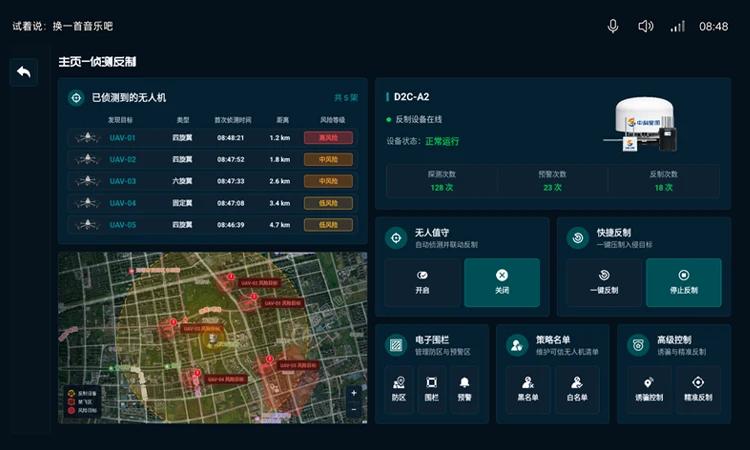The width and height of the screenshot is (750, 450).
Task: Stop countermeasure with 停止反制
Action: [x=684, y=283]
